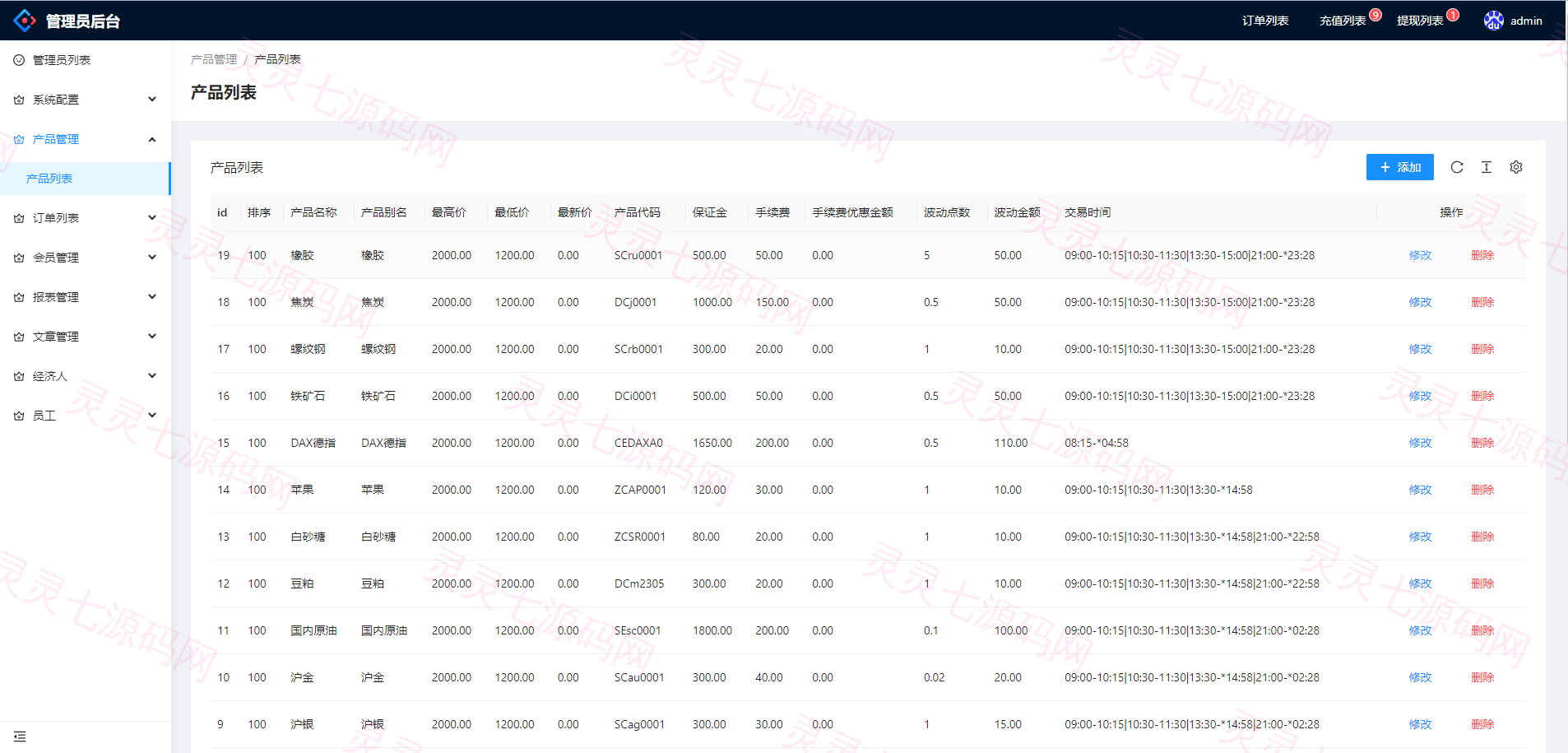The image size is (1568, 753).
Task: Click the admin avatar icon
Action: point(1494,21)
